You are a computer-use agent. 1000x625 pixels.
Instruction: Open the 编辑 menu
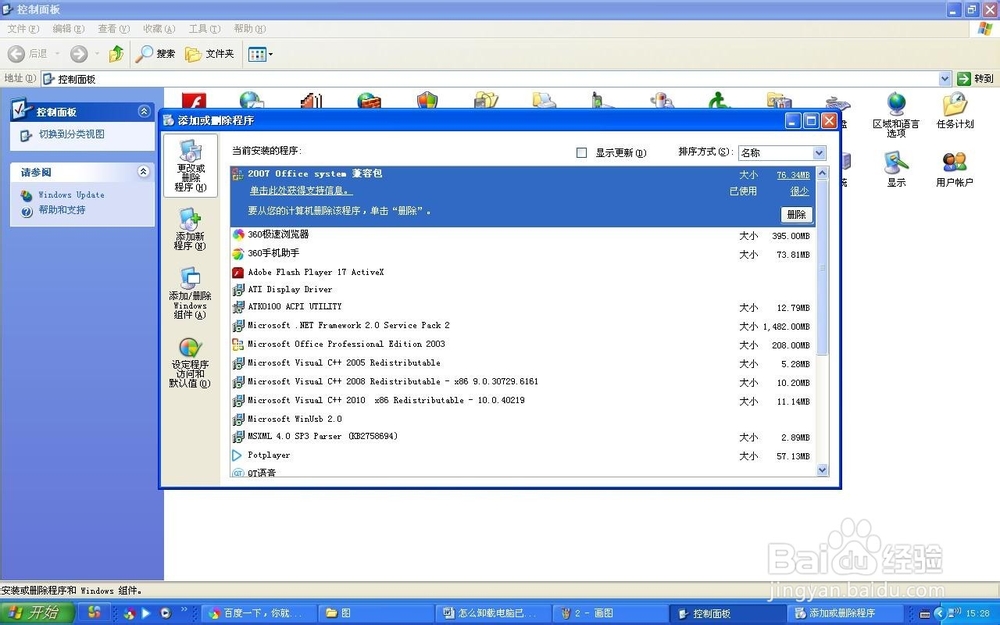(x=68, y=29)
